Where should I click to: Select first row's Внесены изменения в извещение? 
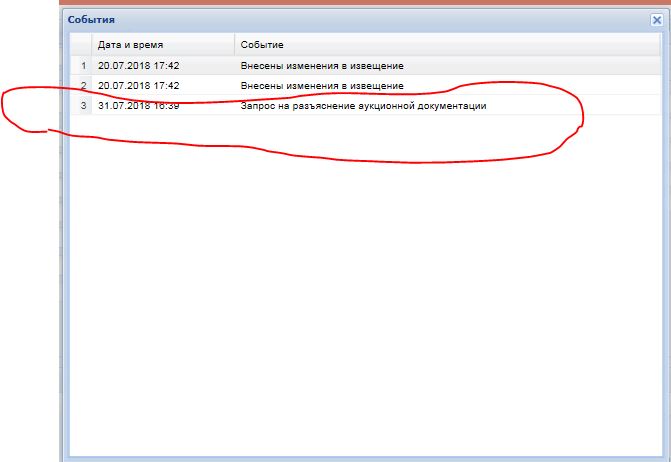pos(321,66)
